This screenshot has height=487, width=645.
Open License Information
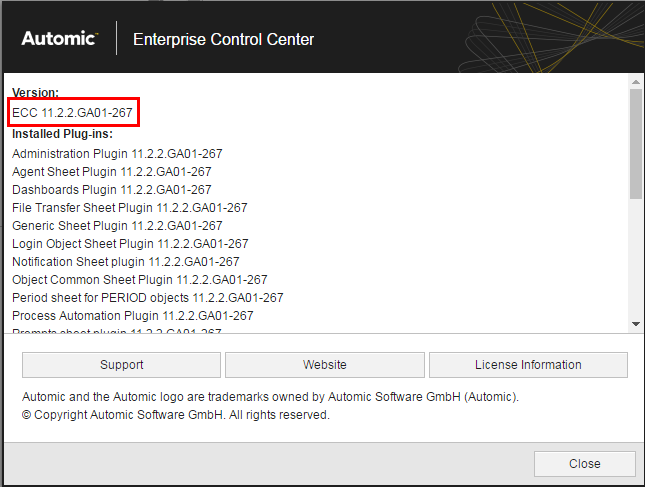click(528, 364)
